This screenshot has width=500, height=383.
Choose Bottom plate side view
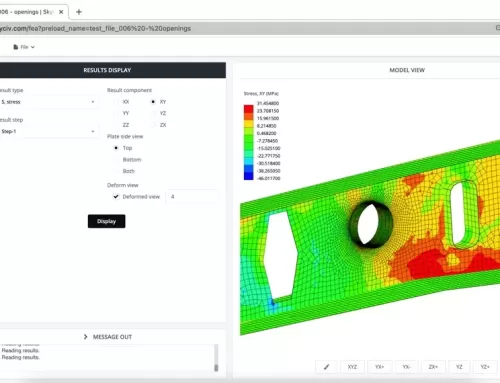pyautogui.click(x=116, y=160)
